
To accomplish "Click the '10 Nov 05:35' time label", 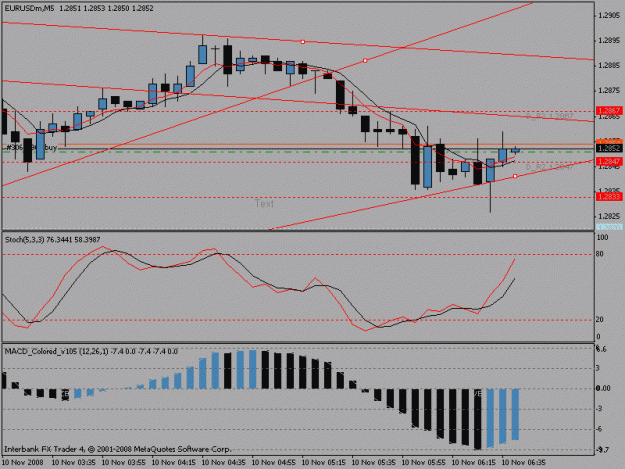I will 374,463.
